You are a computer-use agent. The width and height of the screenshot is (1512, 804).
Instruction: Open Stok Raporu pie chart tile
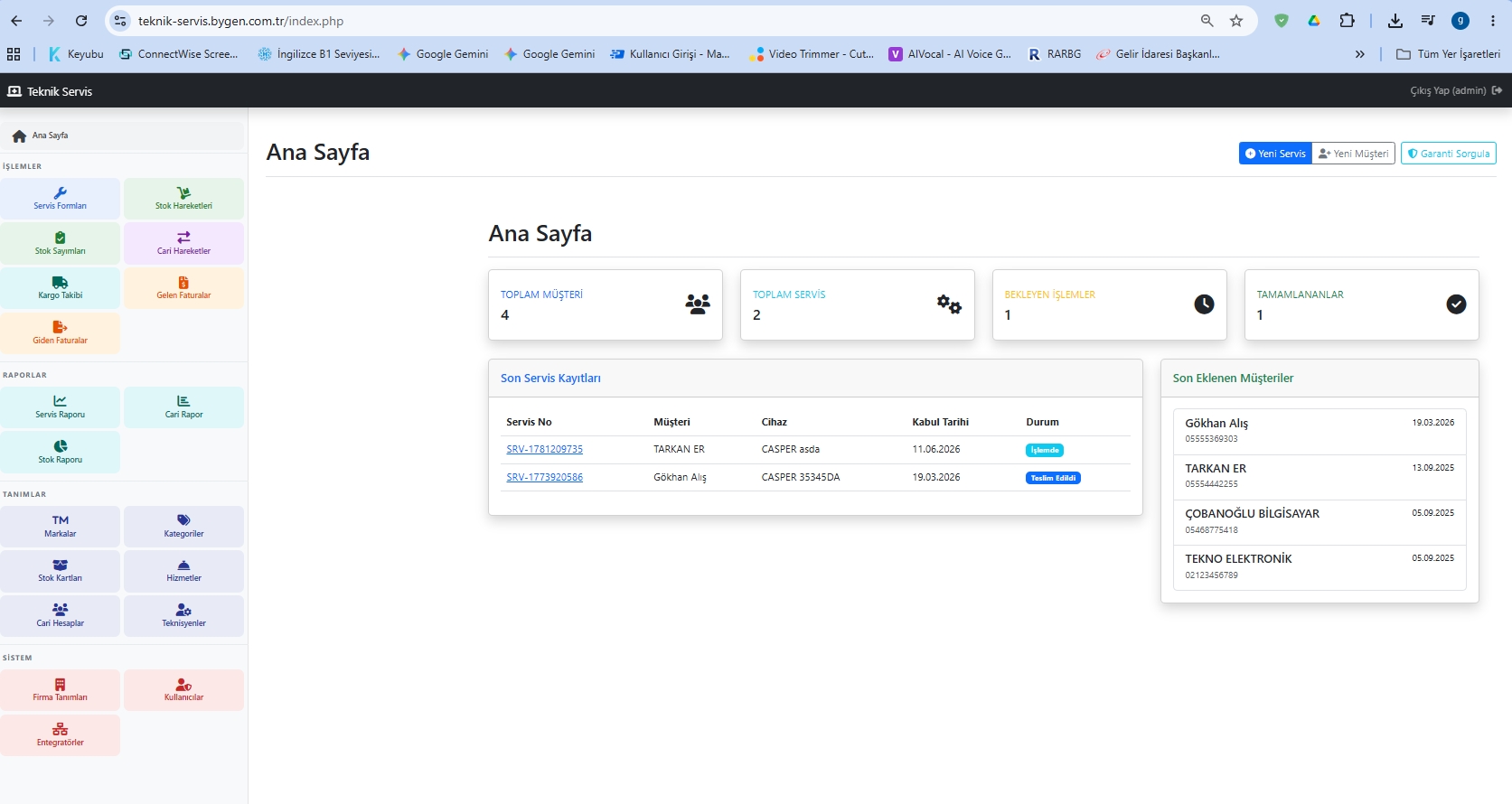(61, 453)
